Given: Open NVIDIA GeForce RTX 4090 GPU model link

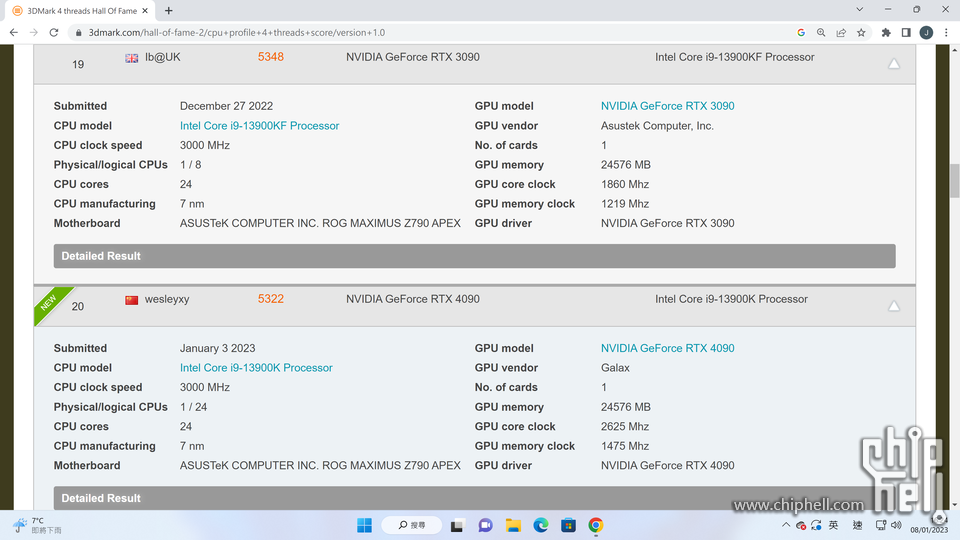Looking at the screenshot, I should click(x=667, y=348).
